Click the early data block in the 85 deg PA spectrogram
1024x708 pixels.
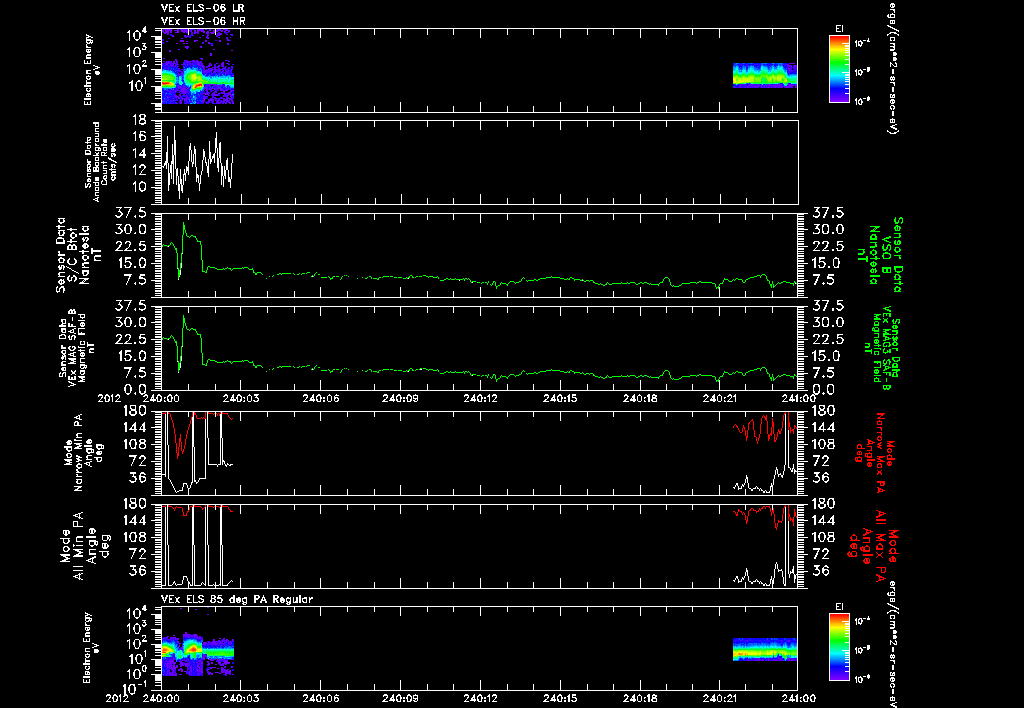coord(197,653)
